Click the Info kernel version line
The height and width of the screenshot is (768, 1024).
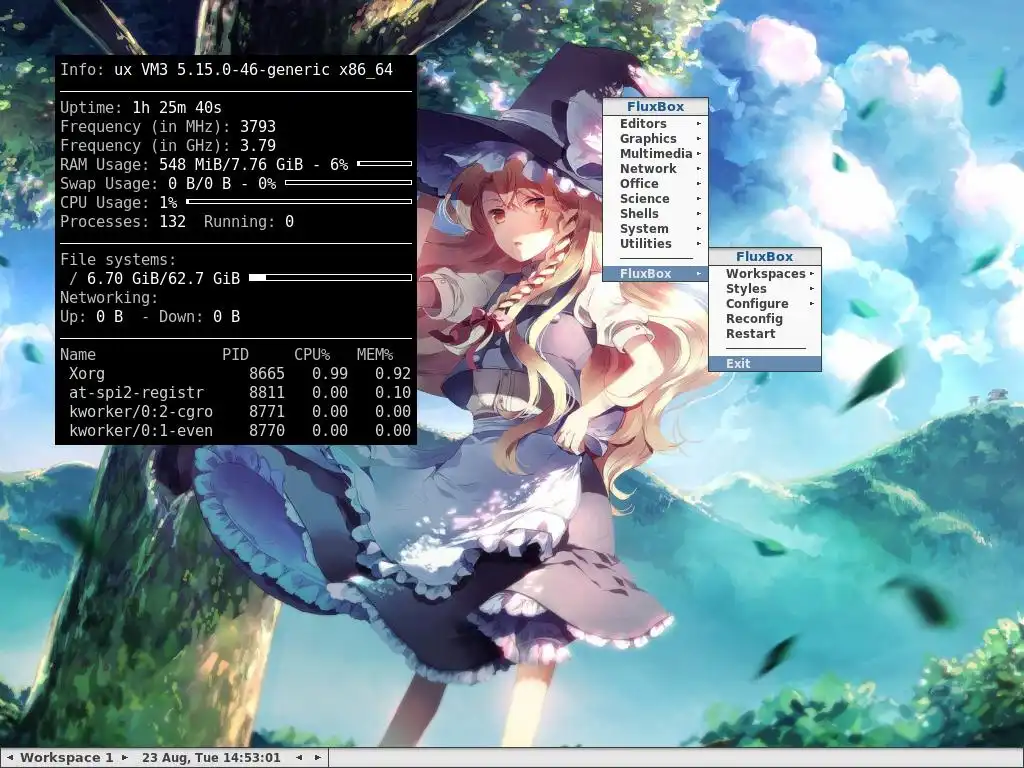pos(227,69)
